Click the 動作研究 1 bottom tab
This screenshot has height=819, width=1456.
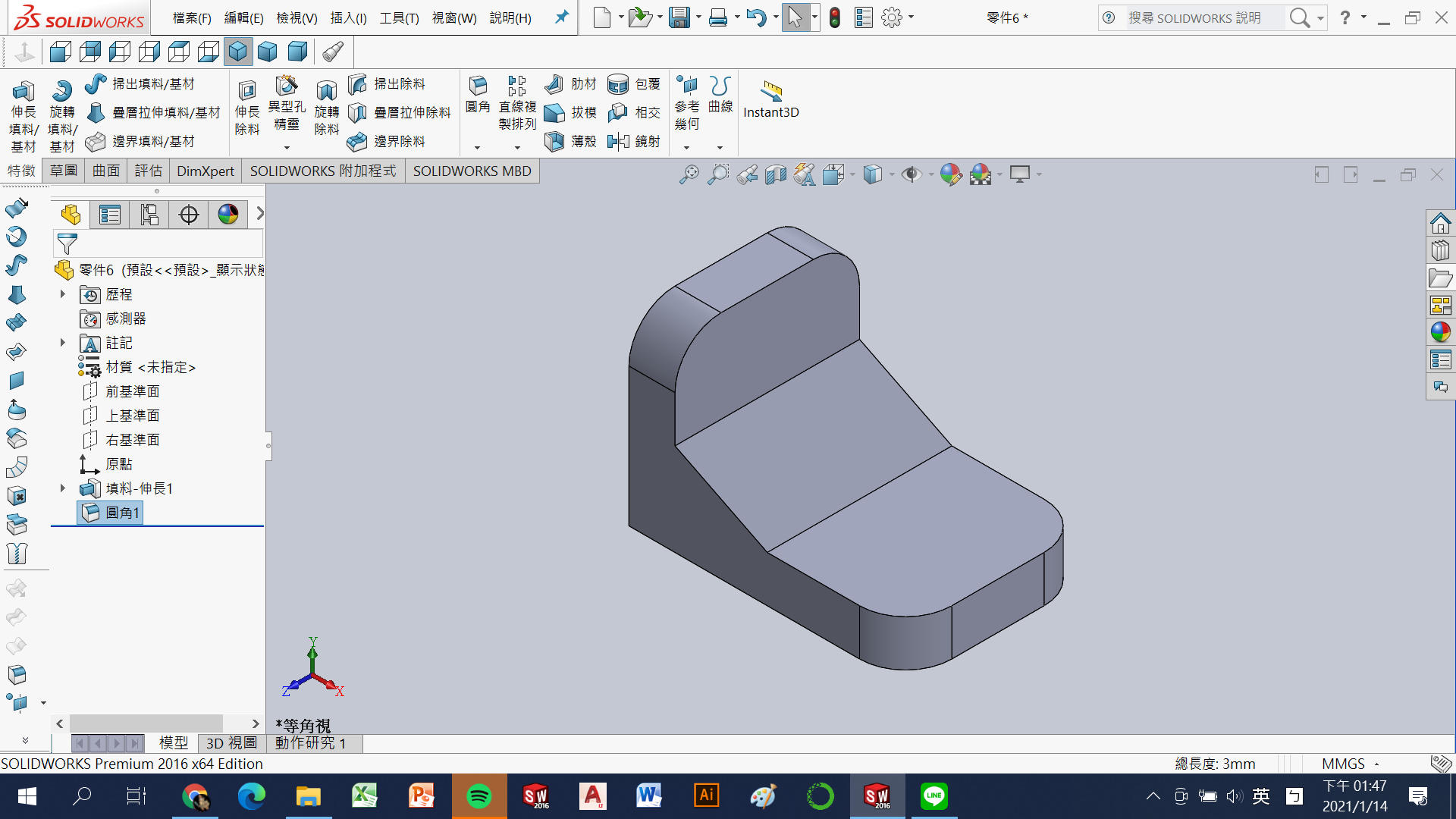(310, 743)
